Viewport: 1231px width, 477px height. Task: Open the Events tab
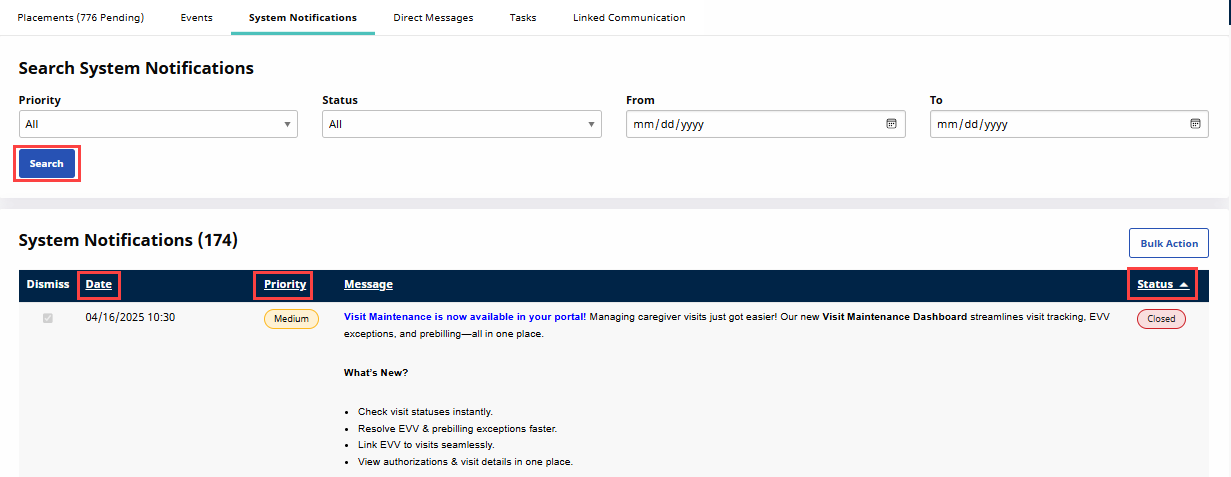coord(196,18)
